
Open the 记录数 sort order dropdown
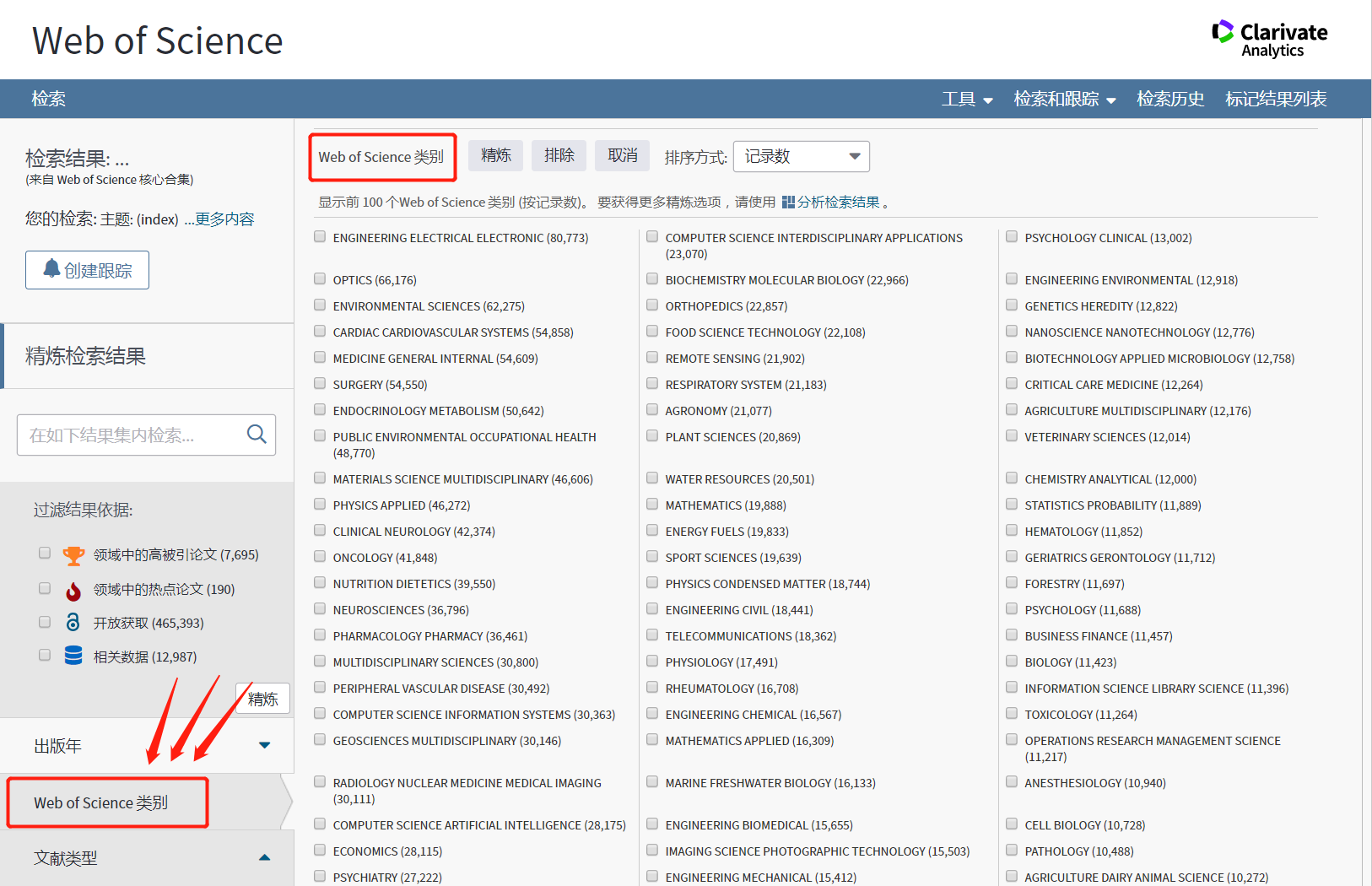800,156
